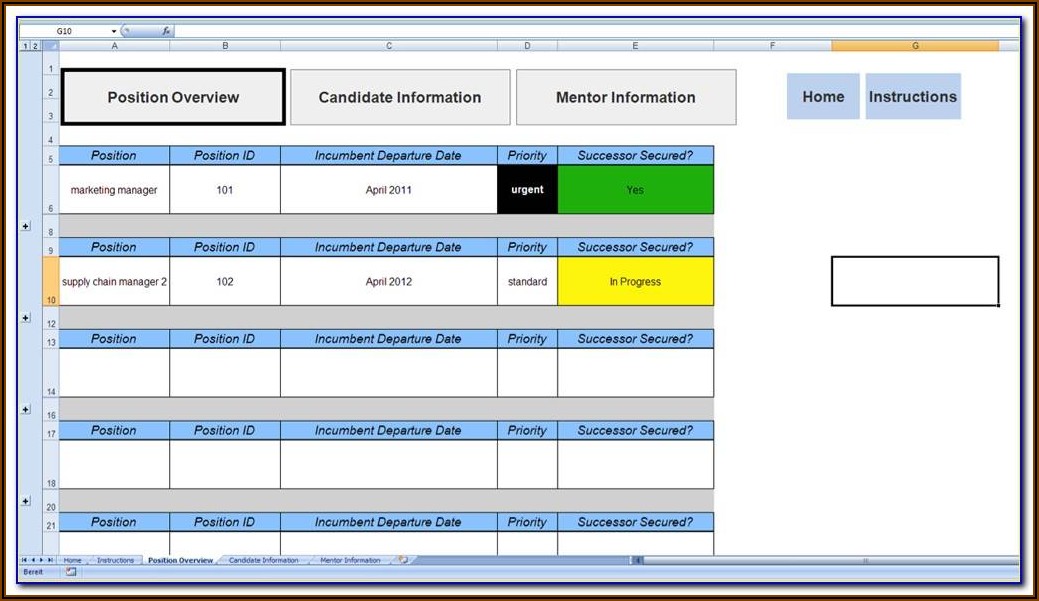This screenshot has height=601, width=1039.
Task: Expand the group below supply chain manager row
Action: coord(26,318)
